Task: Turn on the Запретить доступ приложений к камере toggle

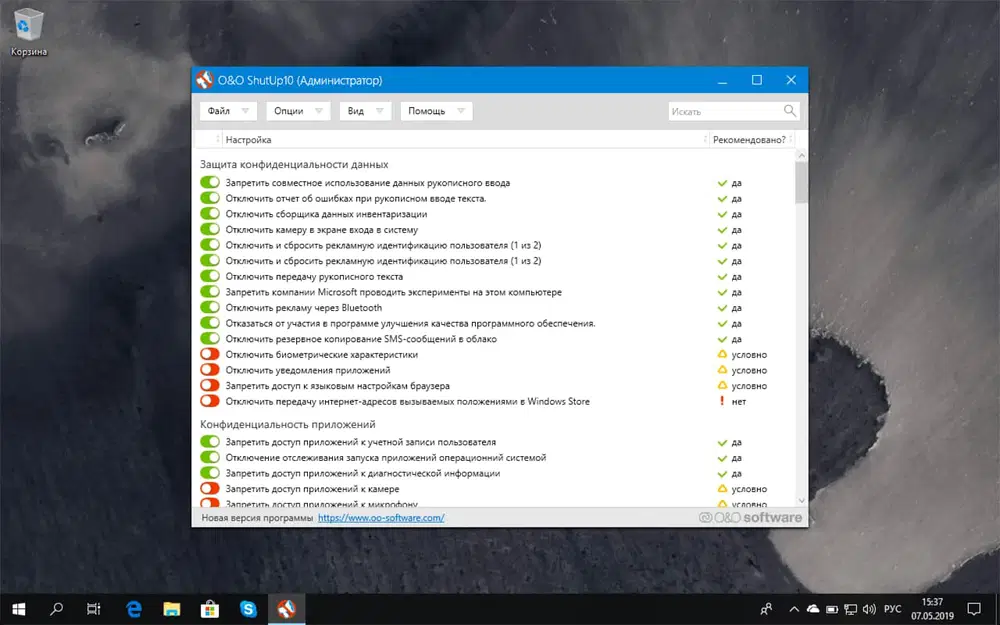Action: tap(208, 489)
